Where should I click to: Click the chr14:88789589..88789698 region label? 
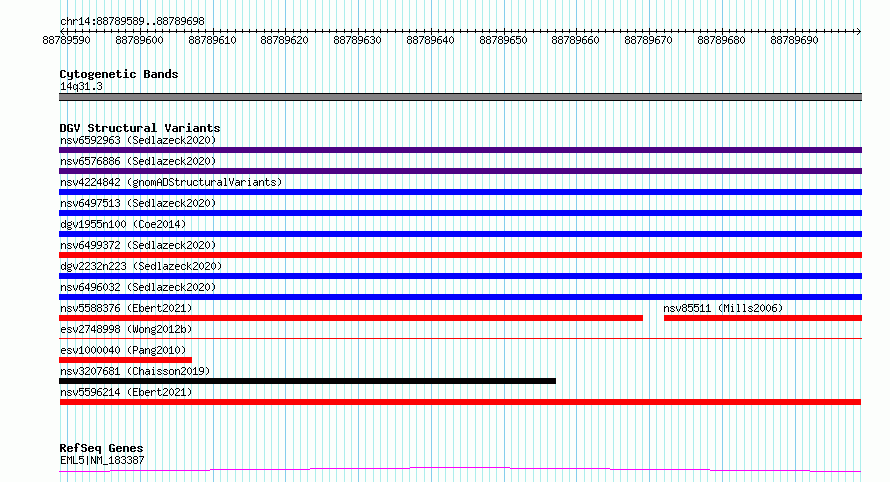tap(132, 21)
